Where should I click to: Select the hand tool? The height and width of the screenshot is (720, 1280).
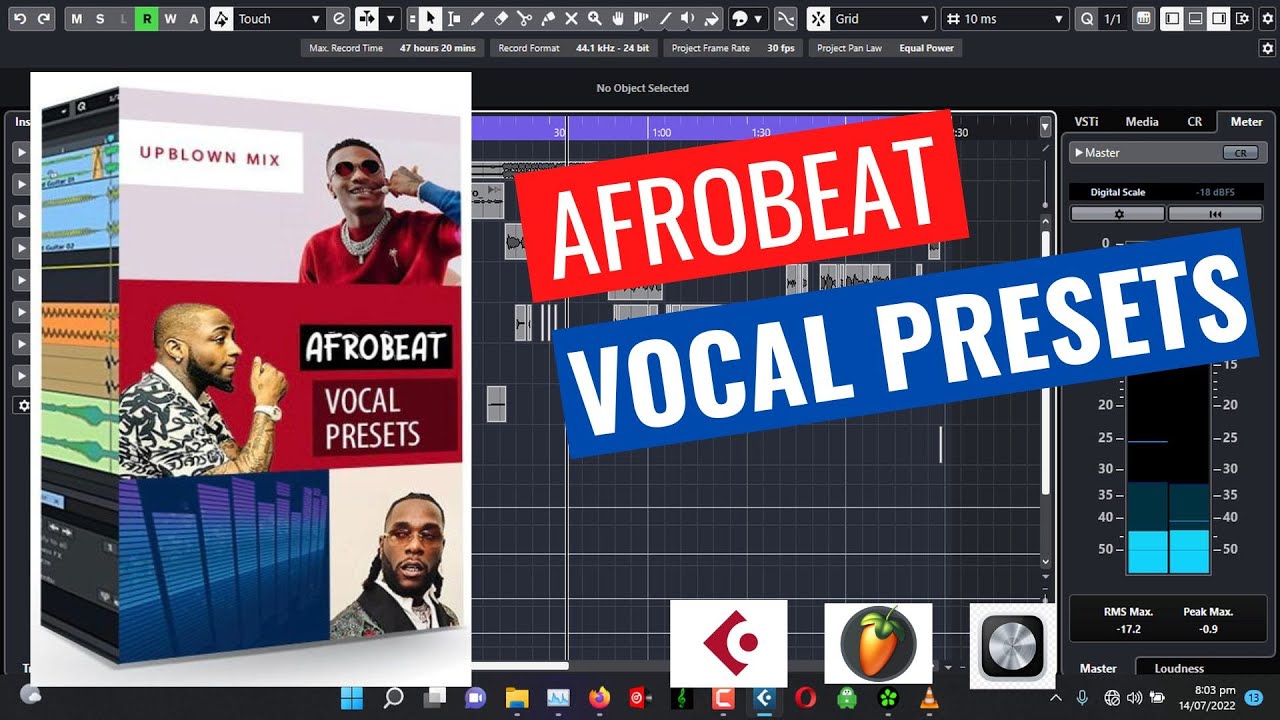(x=617, y=19)
